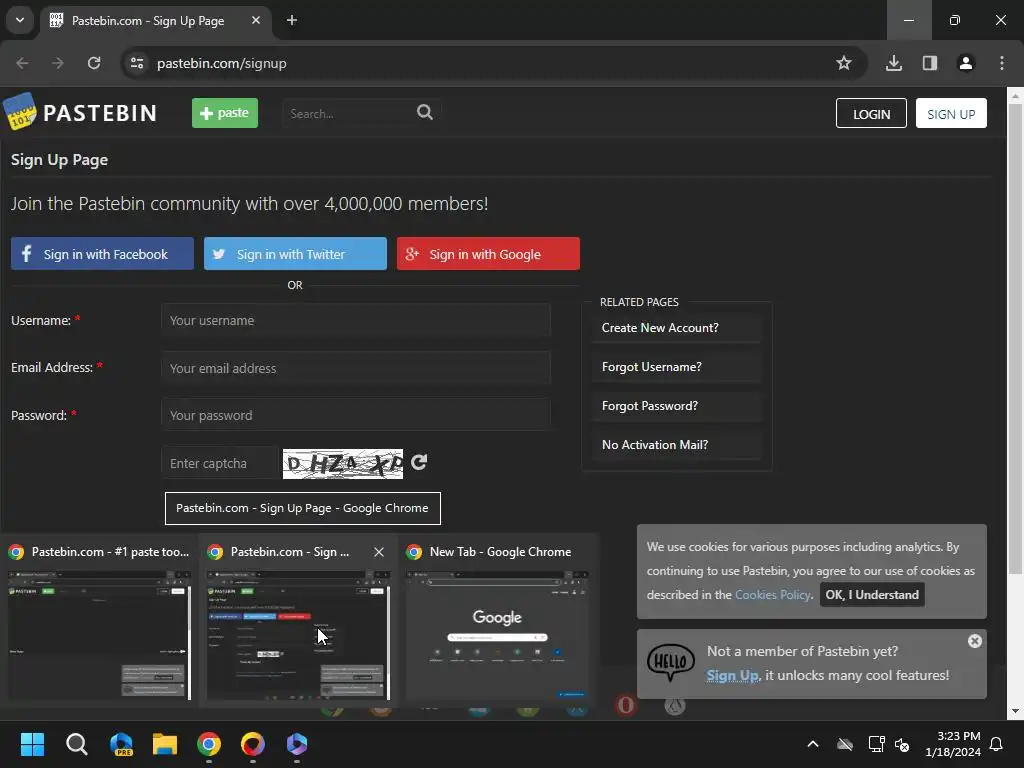Focus the Your password field
The height and width of the screenshot is (768, 1024).
click(x=356, y=415)
